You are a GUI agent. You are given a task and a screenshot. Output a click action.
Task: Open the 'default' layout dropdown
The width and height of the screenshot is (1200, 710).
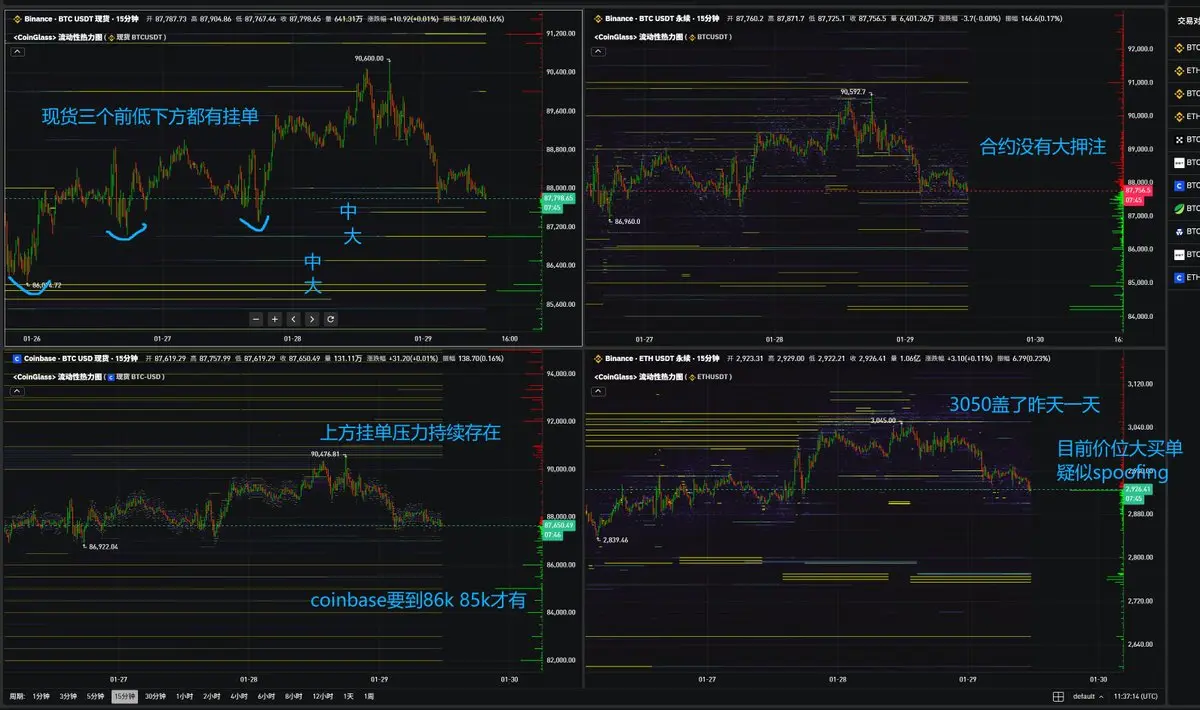[x=1088, y=696]
